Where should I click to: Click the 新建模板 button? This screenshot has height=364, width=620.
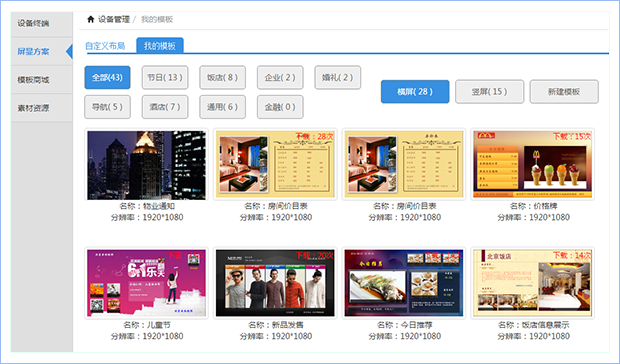[564, 92]
